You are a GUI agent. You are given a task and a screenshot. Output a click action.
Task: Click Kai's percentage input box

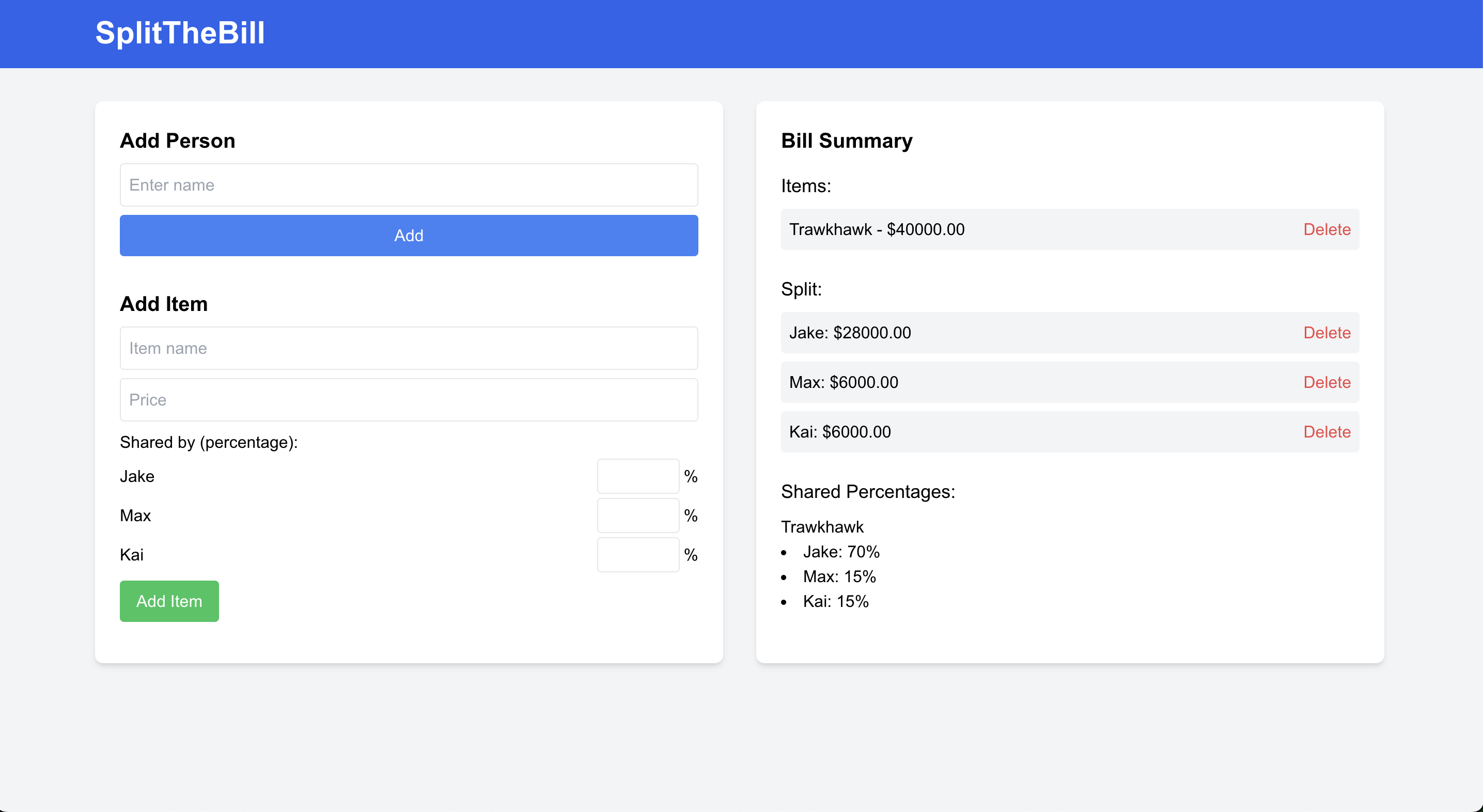[637, 555]
